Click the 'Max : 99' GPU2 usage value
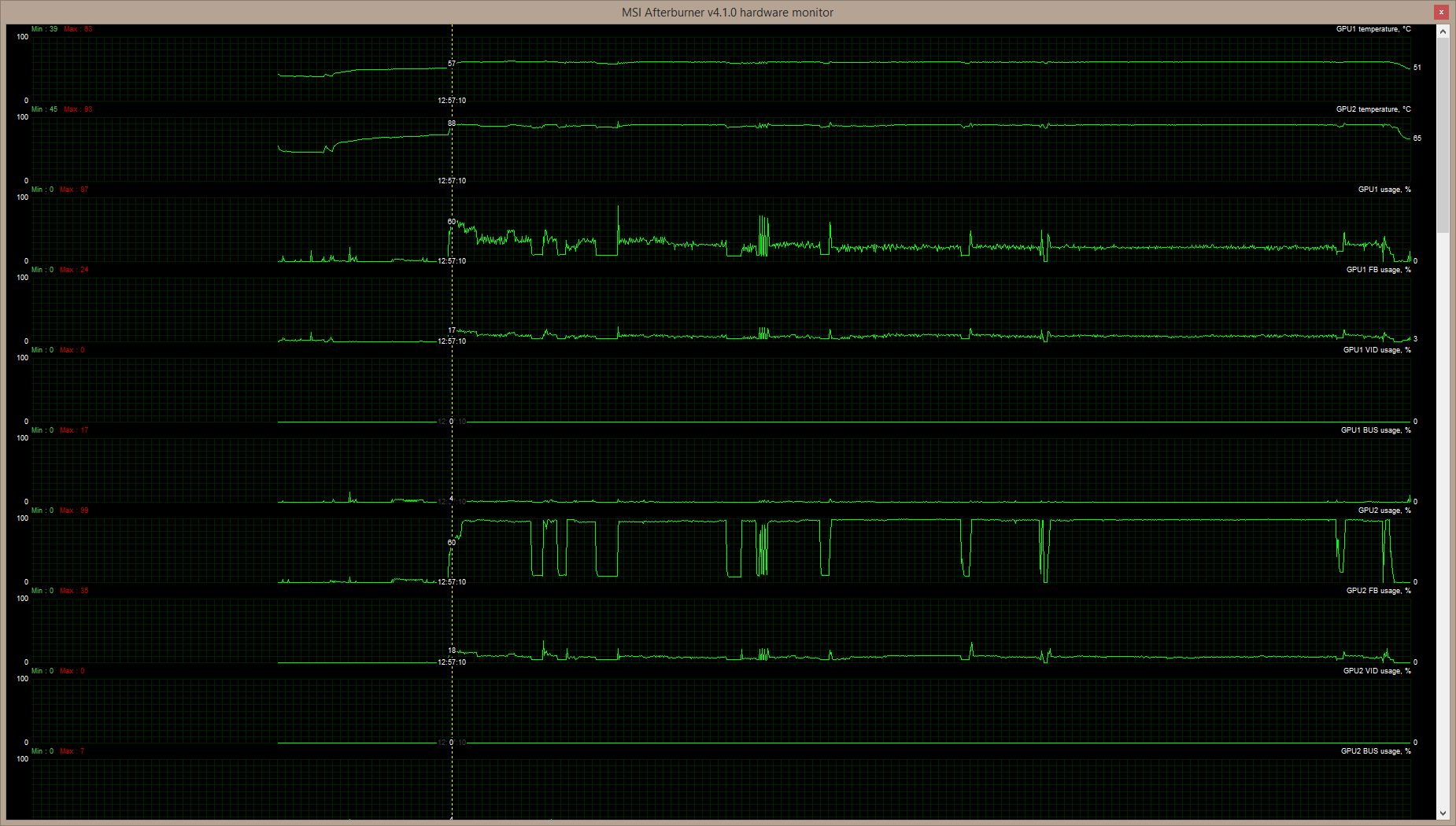Viewport: 1456px width, 826px height. point(74,511)
